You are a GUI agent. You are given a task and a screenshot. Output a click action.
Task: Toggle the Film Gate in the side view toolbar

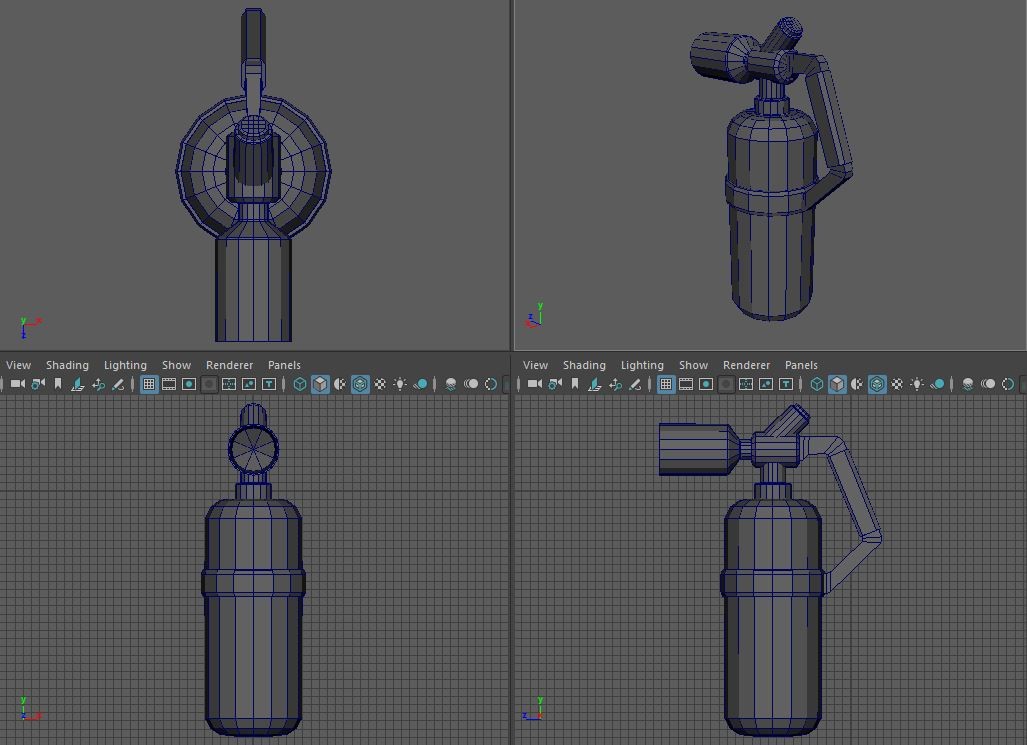tap(686, 384)
